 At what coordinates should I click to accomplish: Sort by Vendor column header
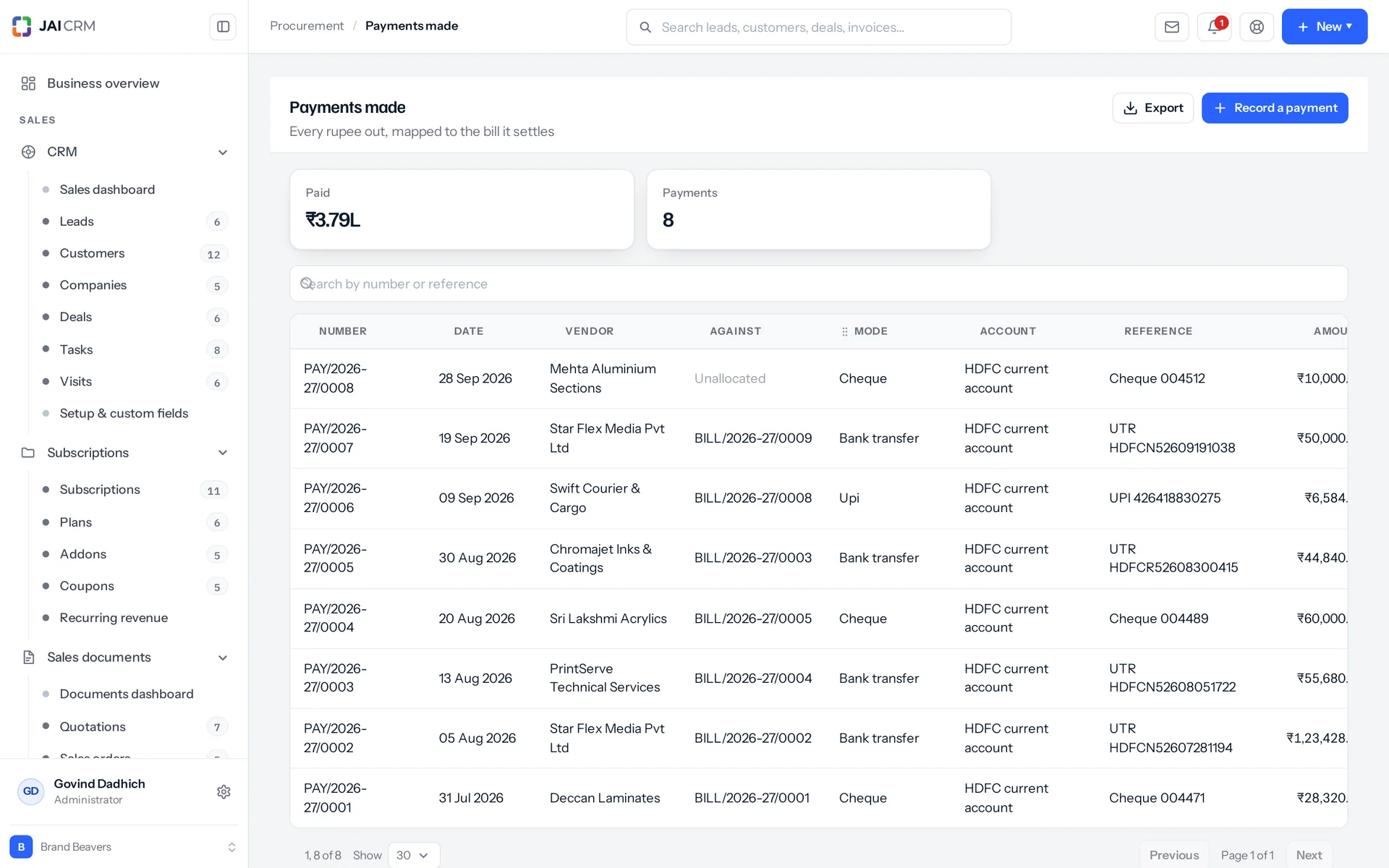[590, 331]
